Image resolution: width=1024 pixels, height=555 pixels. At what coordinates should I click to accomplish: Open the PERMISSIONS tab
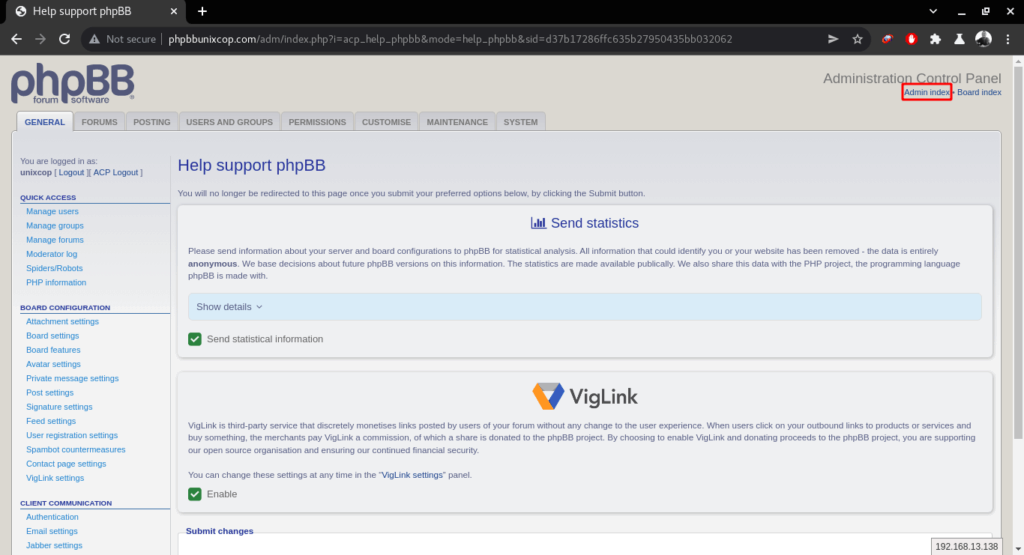coord(317,122)
